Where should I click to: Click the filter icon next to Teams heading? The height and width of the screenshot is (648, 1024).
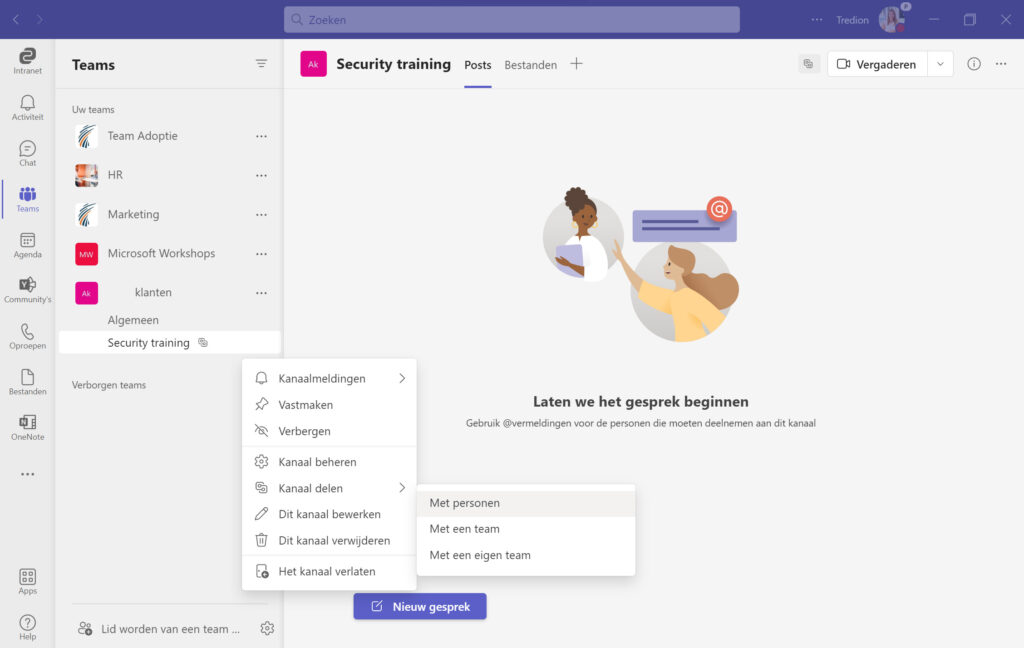[261, 63]
